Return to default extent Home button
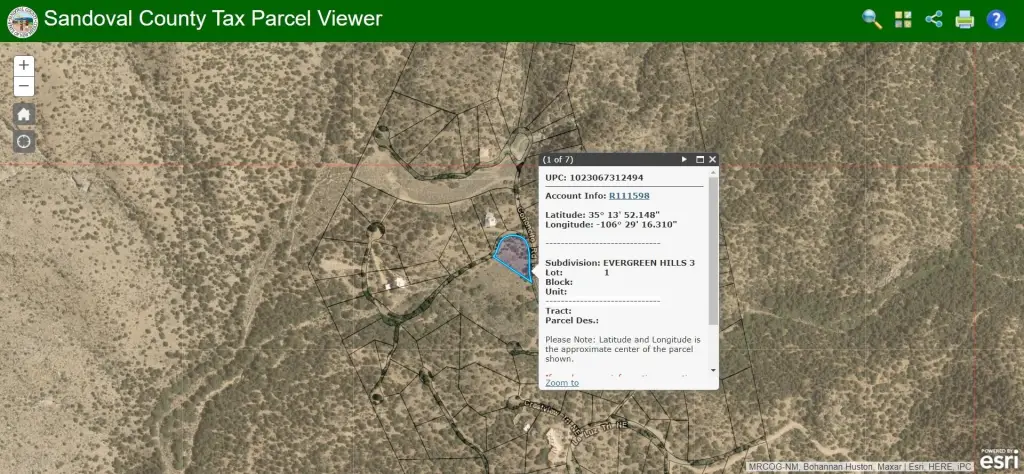This screenshot has width=1024, height=474. click(24, 114)
